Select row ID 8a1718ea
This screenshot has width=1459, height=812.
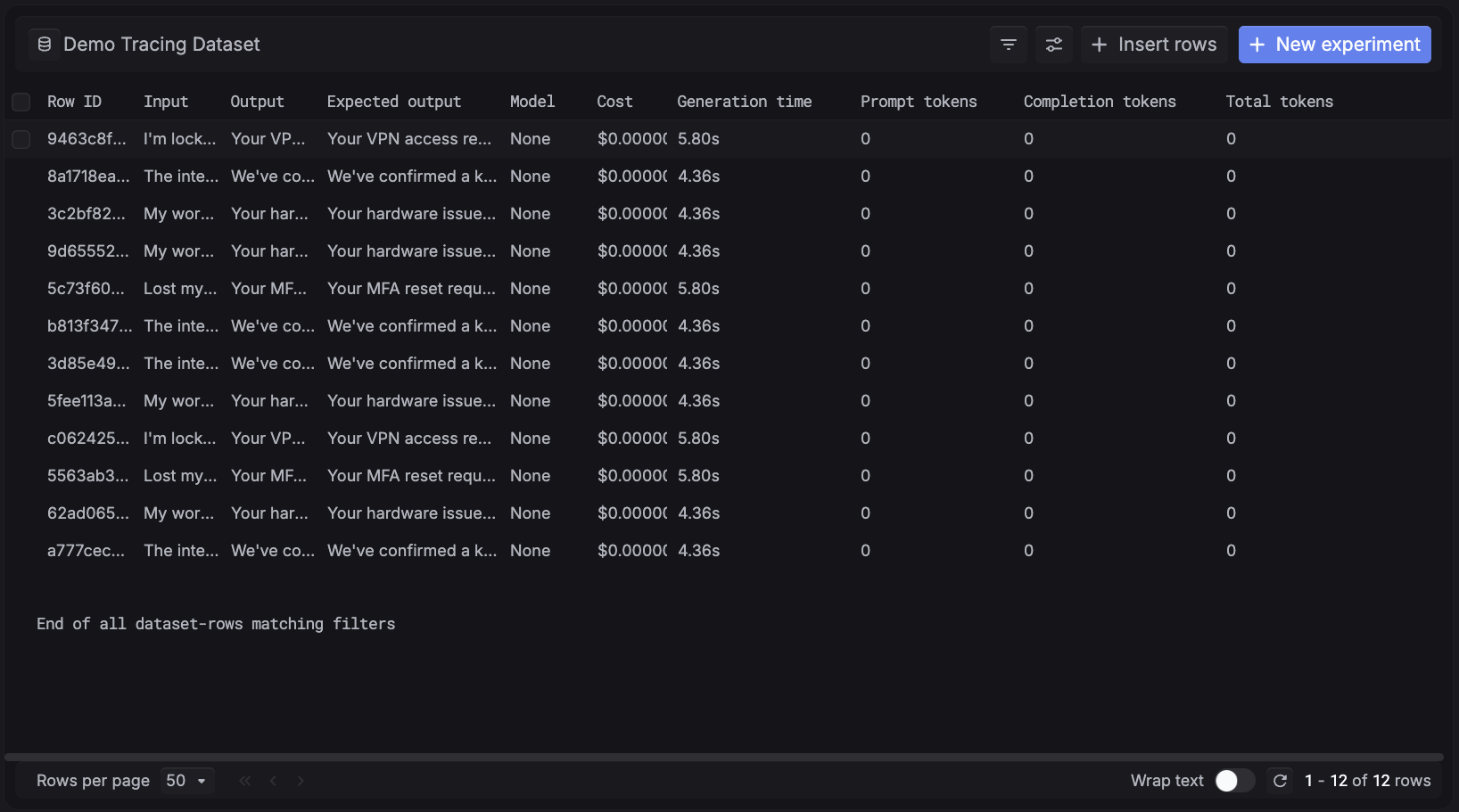coord(88,176)
